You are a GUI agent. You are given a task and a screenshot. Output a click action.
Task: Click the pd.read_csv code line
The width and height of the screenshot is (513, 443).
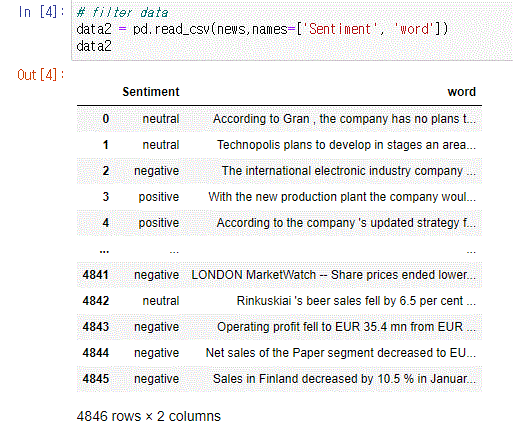point(262,29)
